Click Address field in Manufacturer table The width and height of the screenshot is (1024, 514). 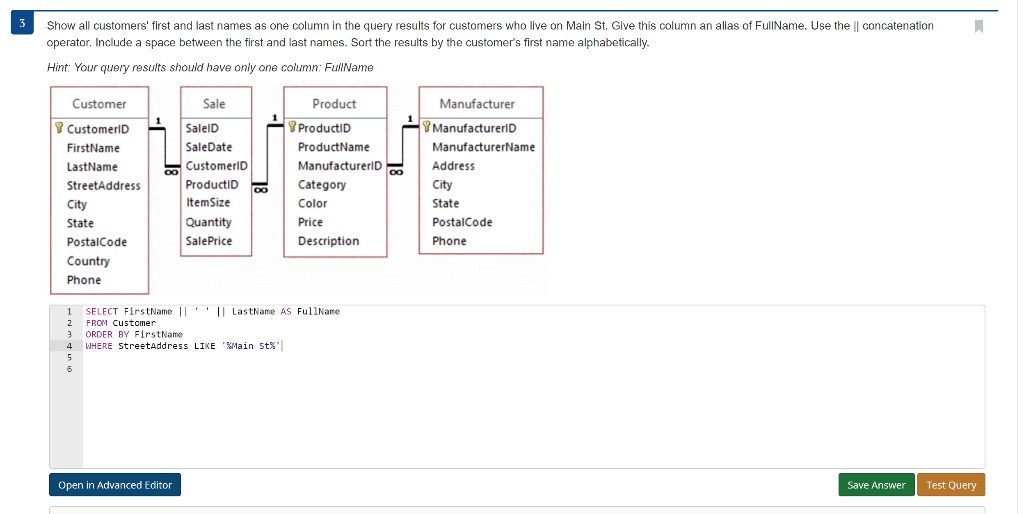(453, 166)
